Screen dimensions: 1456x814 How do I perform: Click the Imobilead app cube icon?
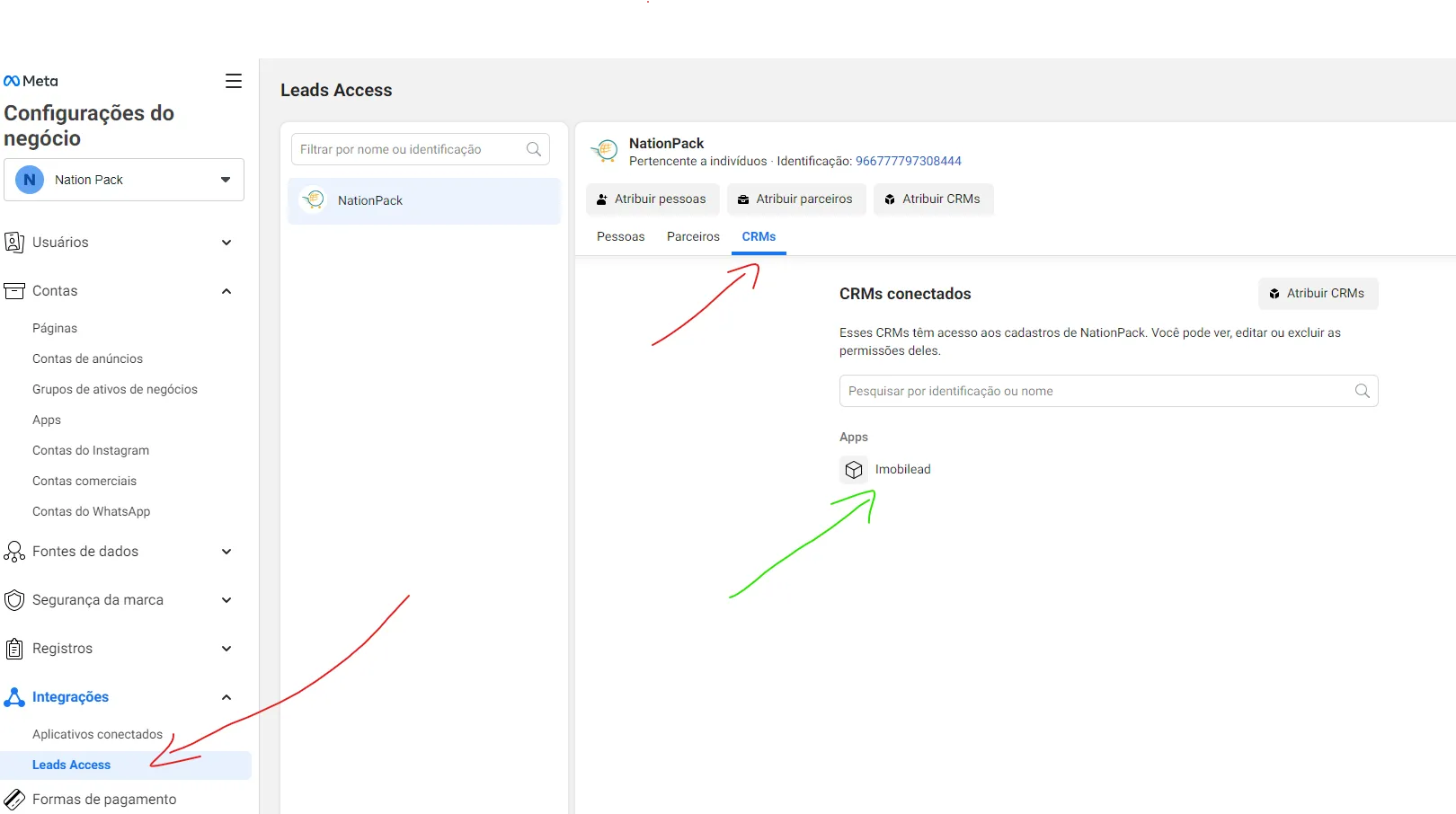click(x=854, y=470)
